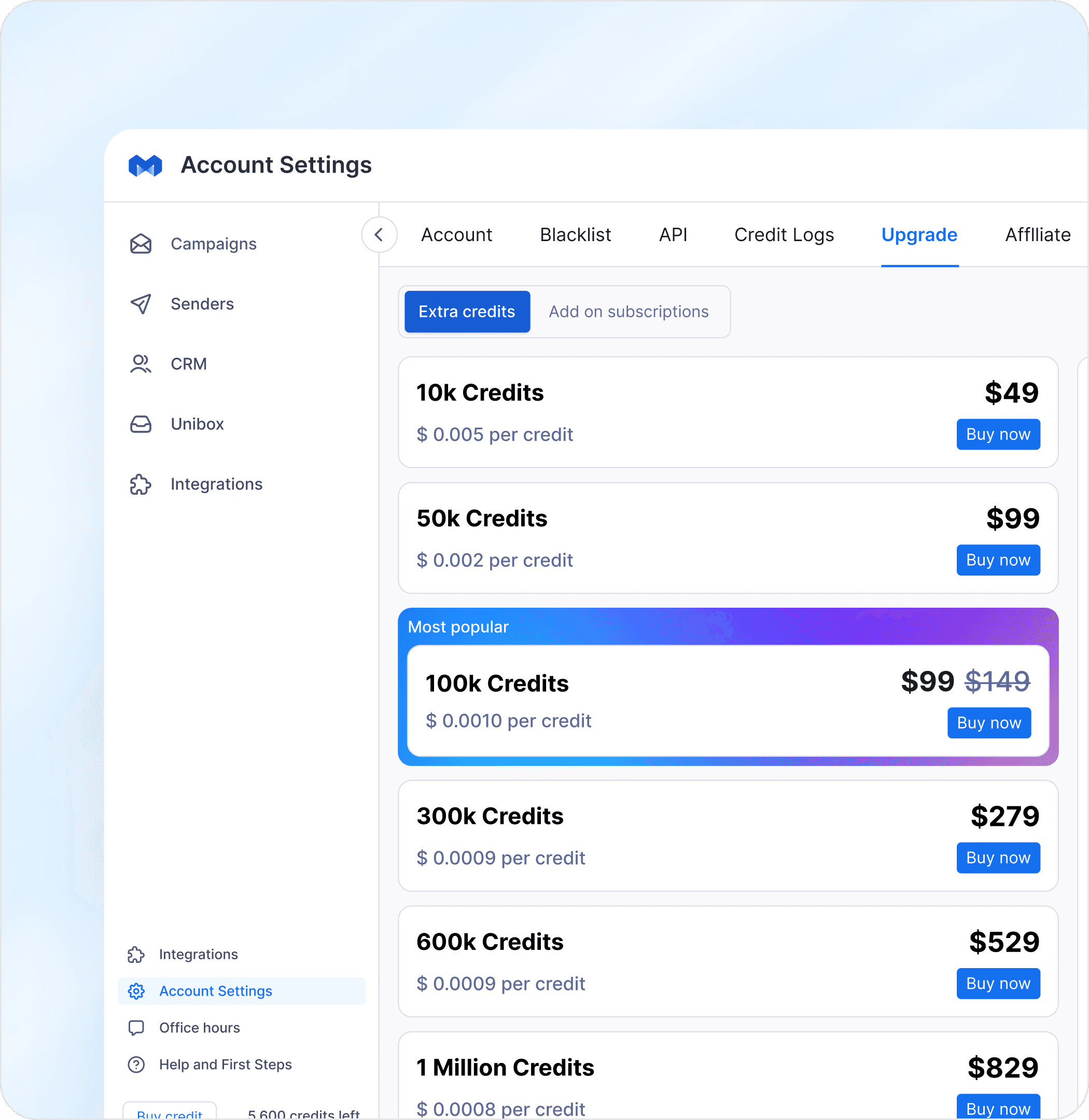Buy now the 100k Credits pack

988,722
